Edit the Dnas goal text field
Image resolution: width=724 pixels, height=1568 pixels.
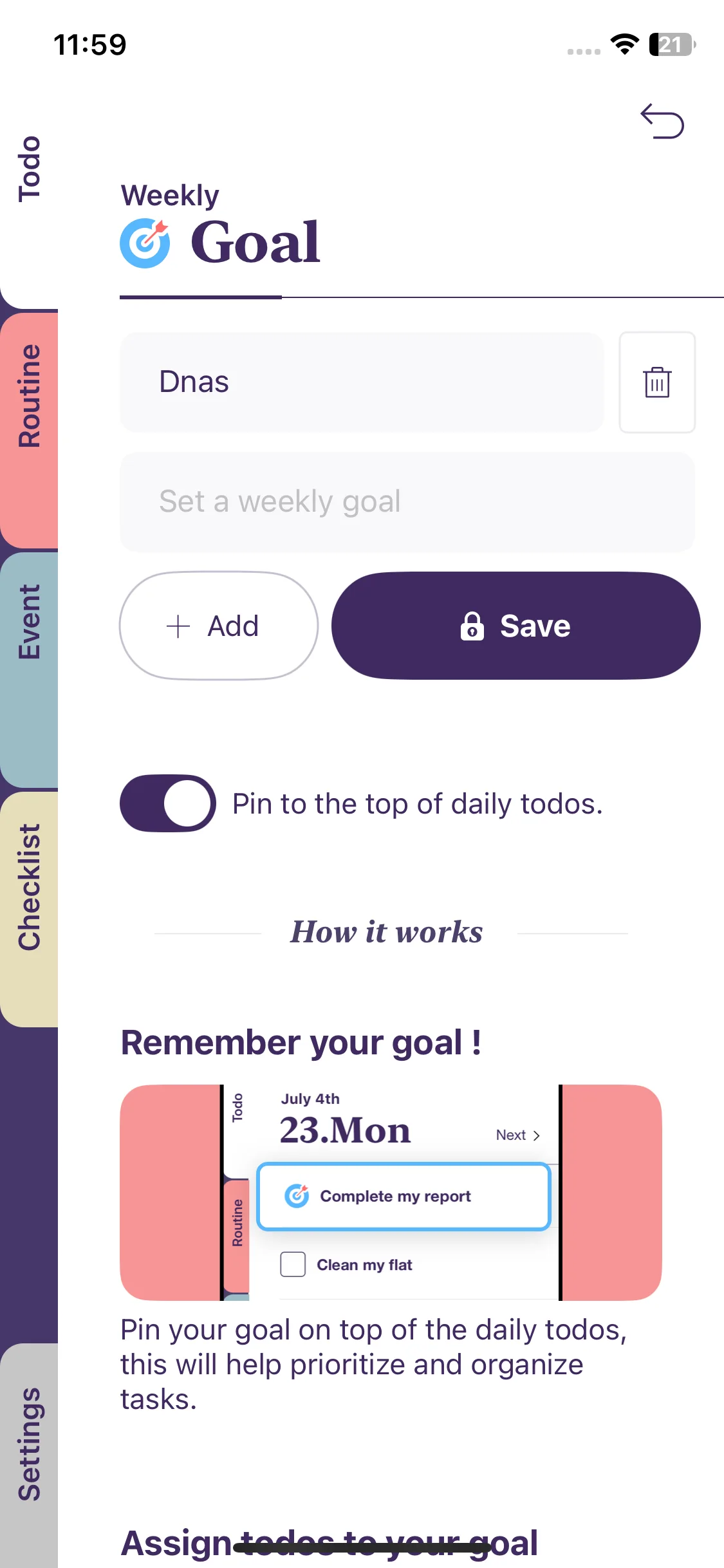pyautogui.click(x=362, y=382)
